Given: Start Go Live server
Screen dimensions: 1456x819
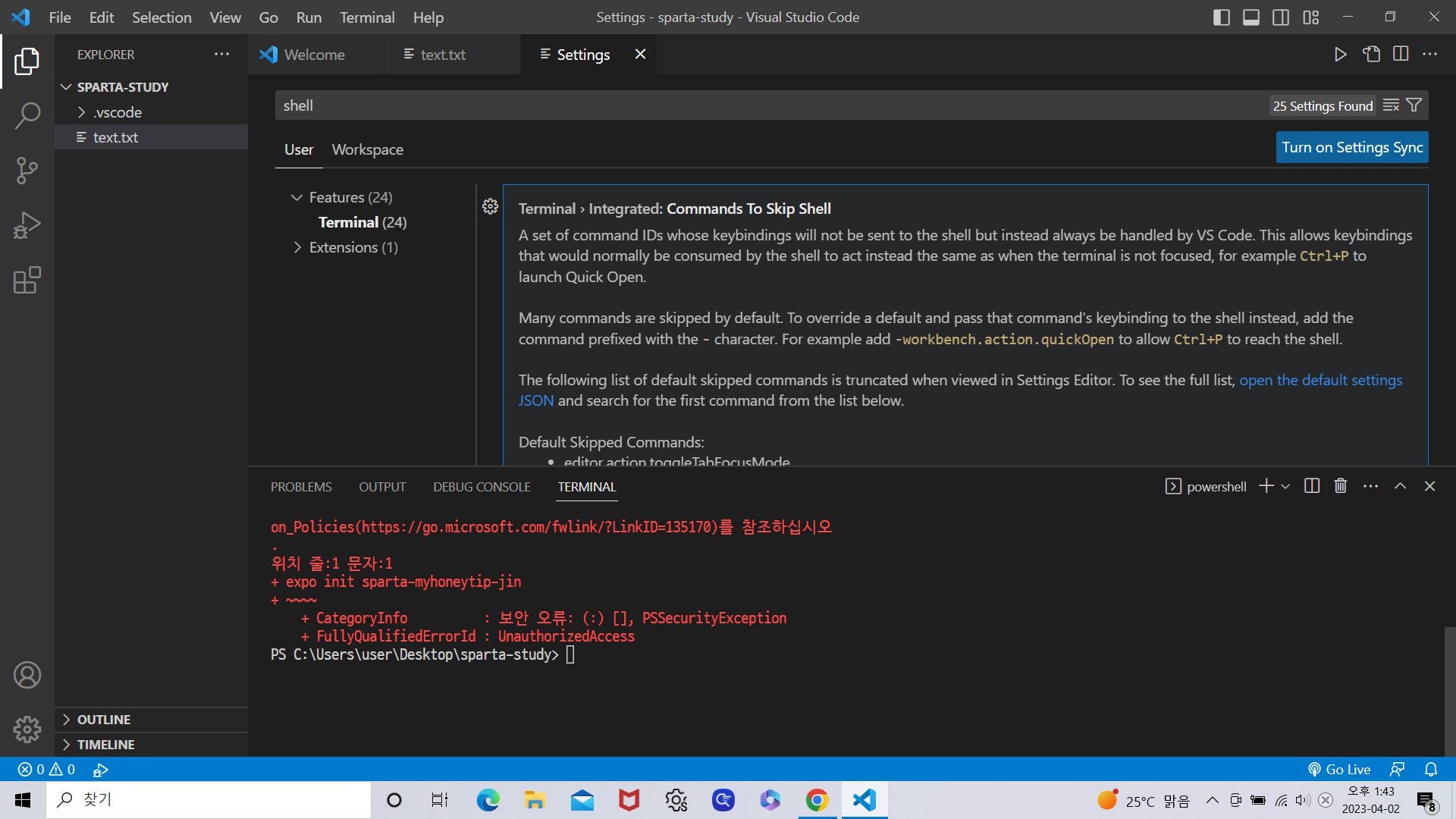Looking at the screenshot, I should pos(1339,769).
